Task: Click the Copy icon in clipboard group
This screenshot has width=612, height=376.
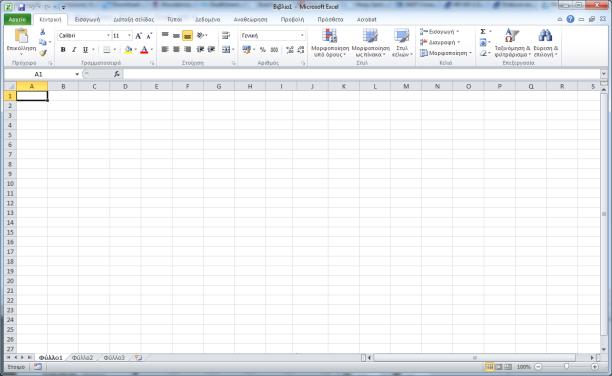Action: point(43,42)
